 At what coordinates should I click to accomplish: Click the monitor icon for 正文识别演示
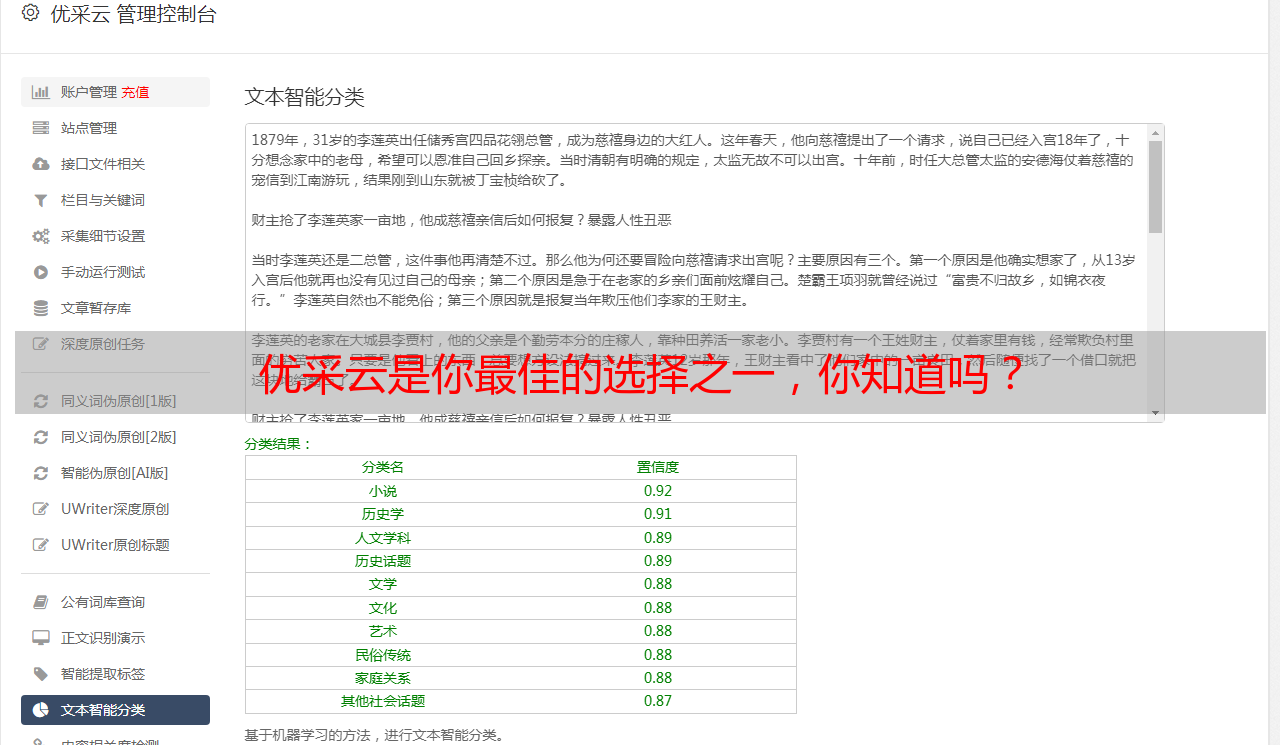click(x=41, y=638)
